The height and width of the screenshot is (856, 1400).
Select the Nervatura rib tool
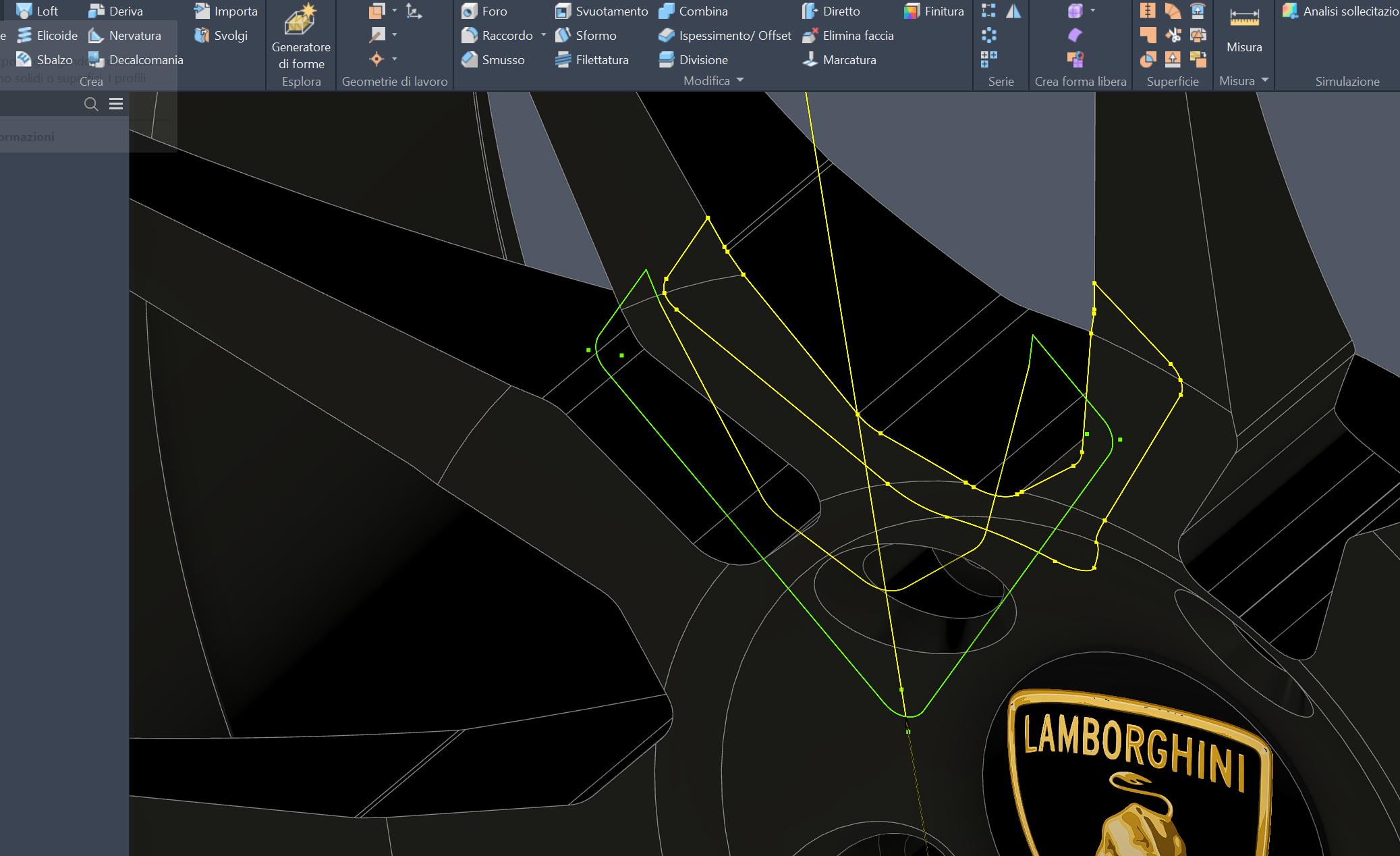(x=125, y=35)
